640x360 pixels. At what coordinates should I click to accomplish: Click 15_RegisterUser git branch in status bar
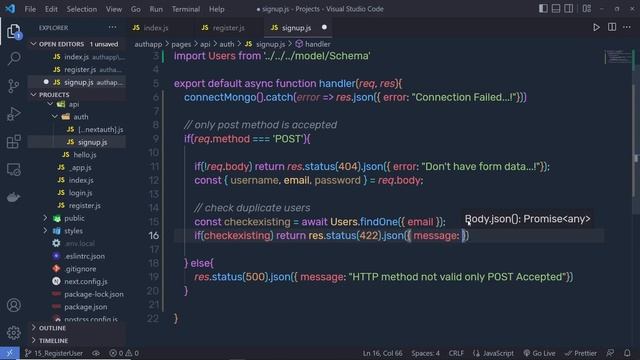[x=53, y=353]
